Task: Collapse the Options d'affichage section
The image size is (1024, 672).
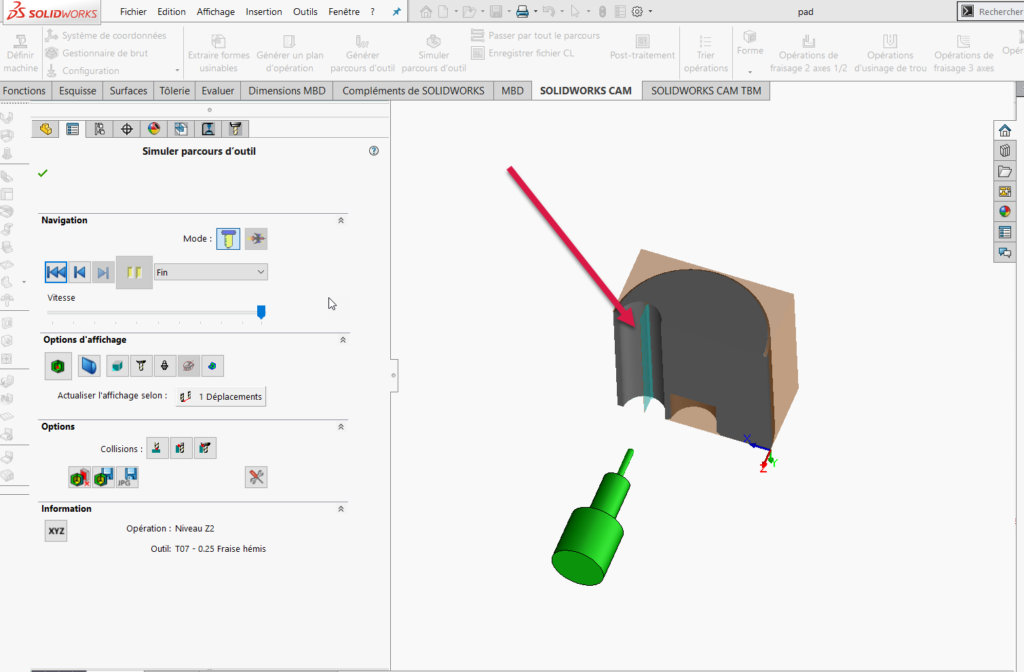Action: tap(340, 340)
